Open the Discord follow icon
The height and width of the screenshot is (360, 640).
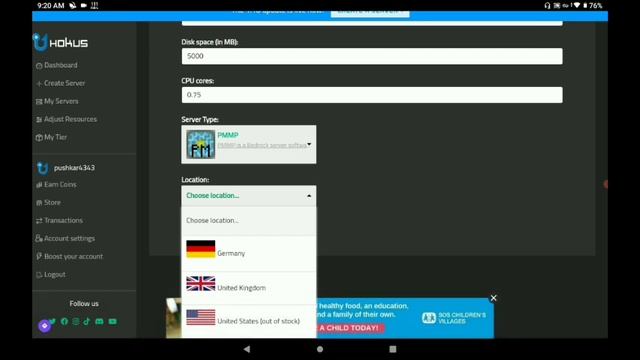tap(99, 321)
